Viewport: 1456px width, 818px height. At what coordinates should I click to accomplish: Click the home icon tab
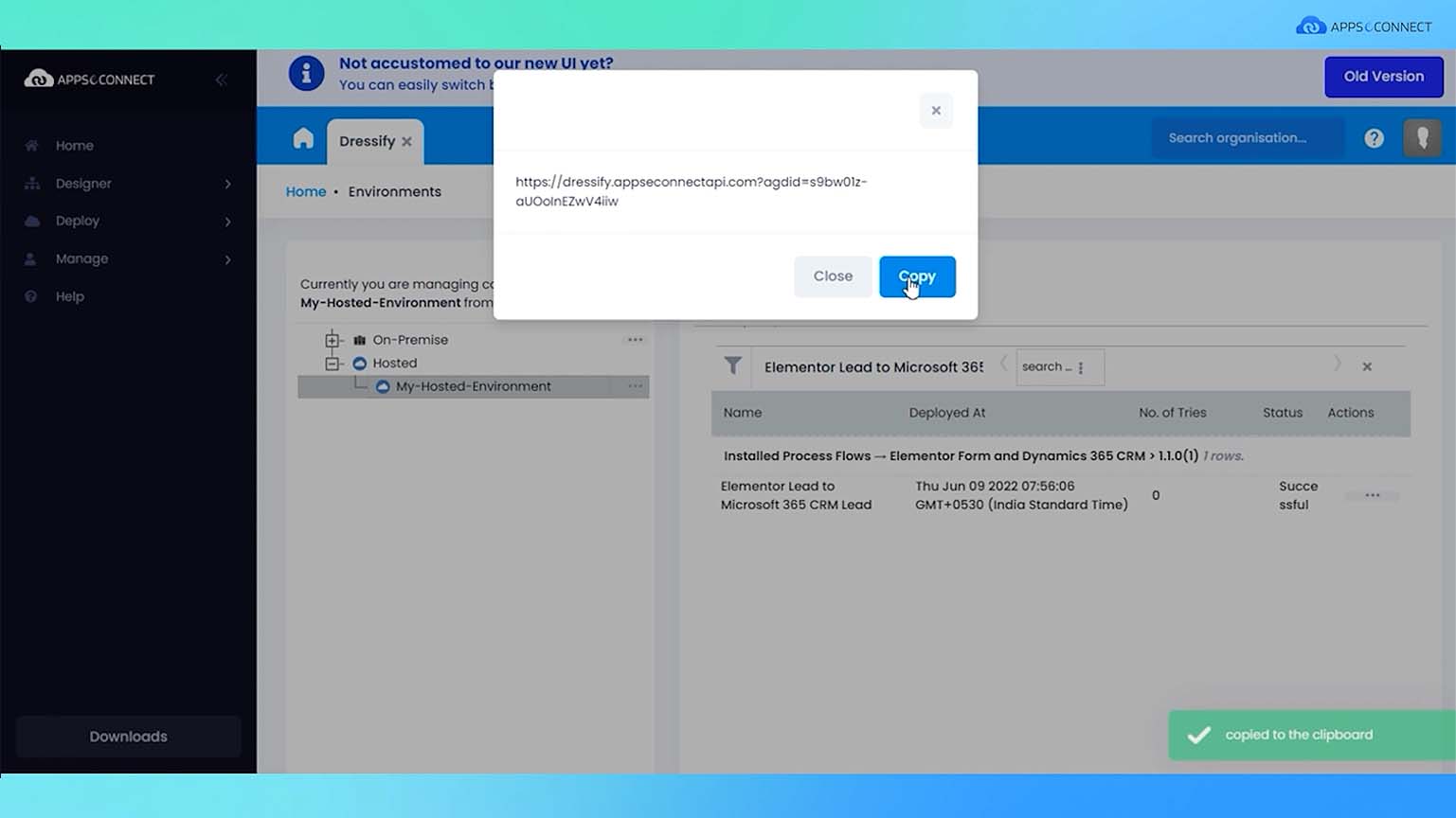(x=303, y=139)
